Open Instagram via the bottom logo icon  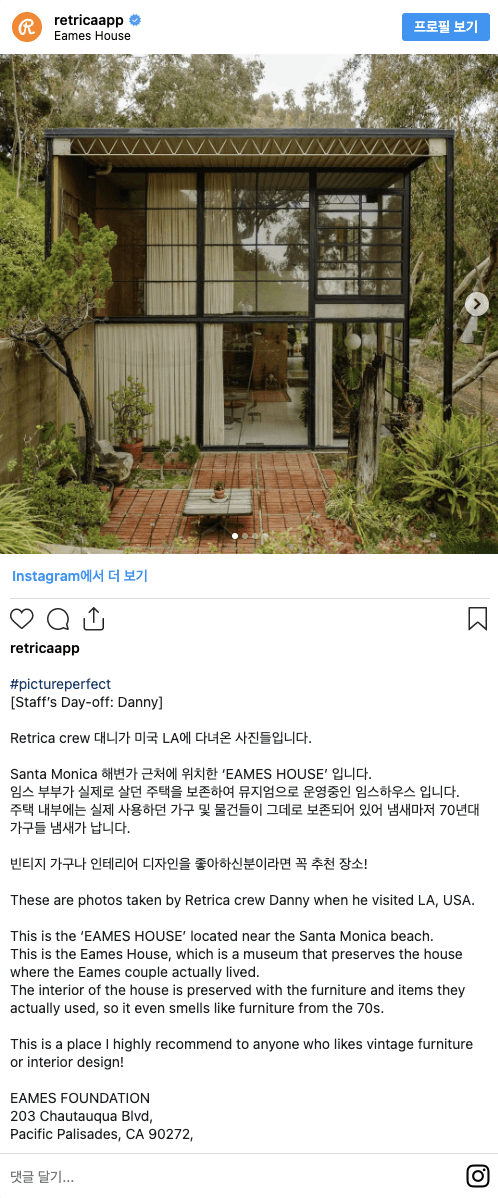click(x=477, y=1175)
